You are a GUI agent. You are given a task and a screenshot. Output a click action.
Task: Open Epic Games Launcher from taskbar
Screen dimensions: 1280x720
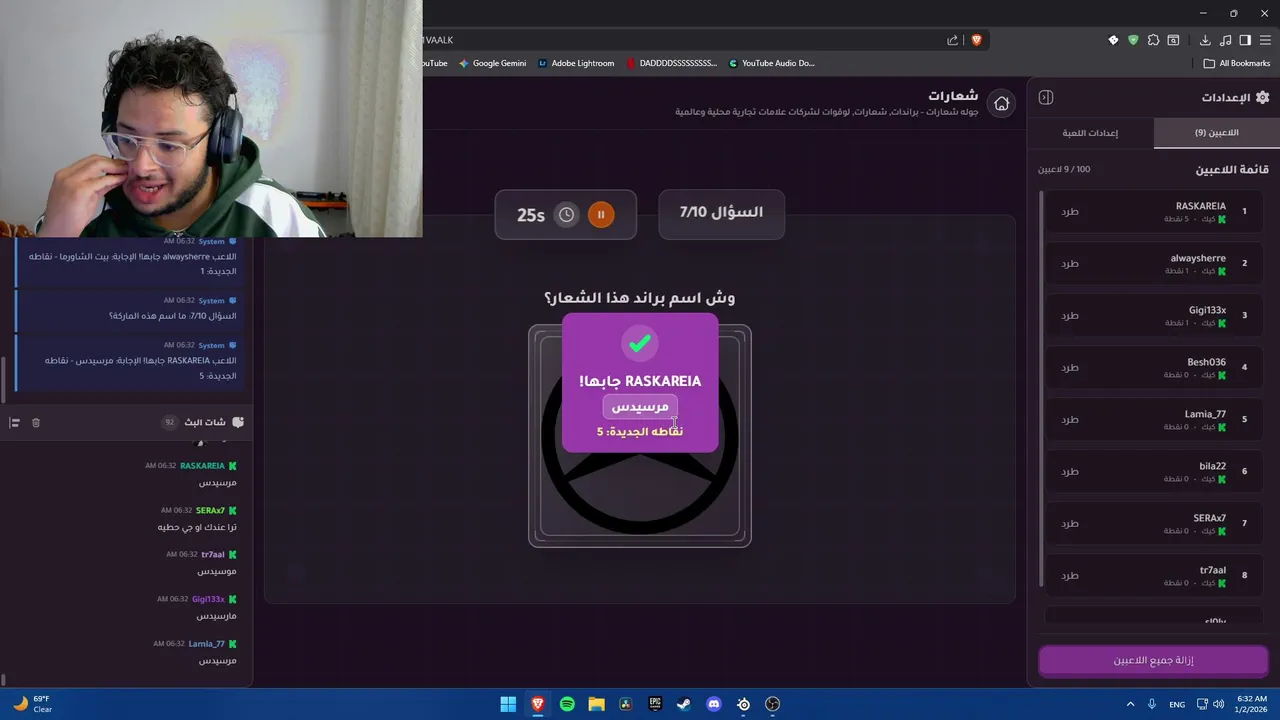pos(655,704)
